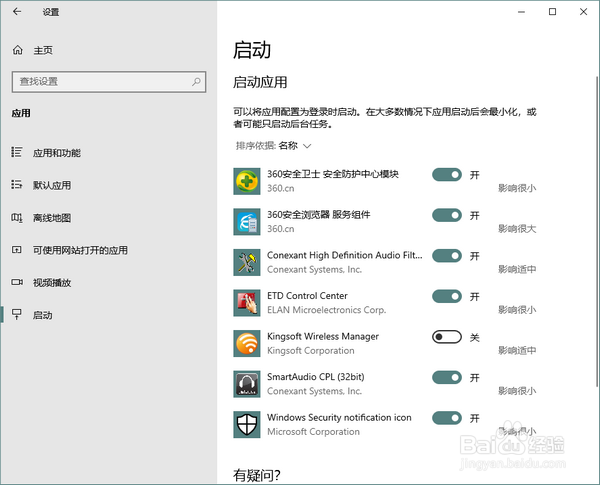Open 默认应用 settings page

click(x=52, y=185)
